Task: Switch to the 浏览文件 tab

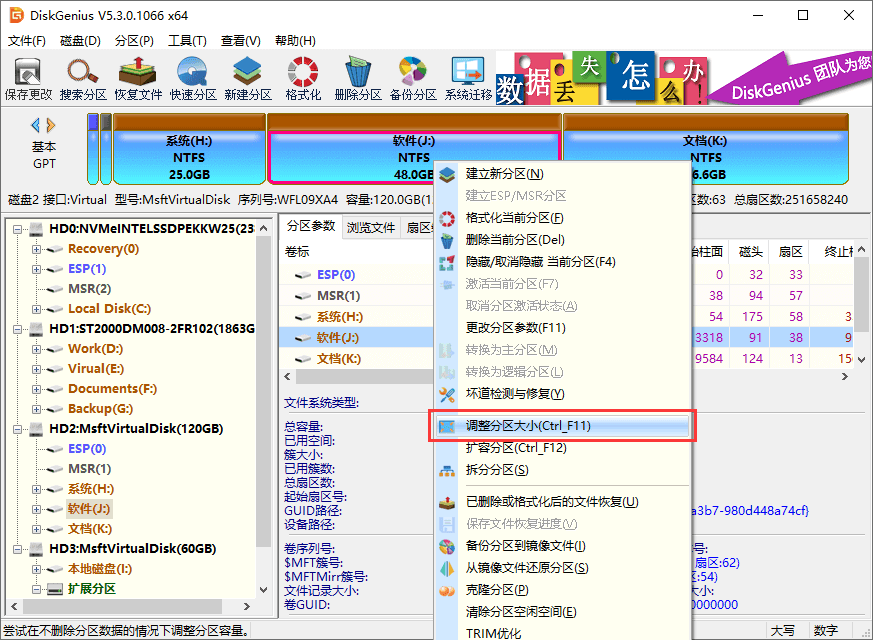Action: (x=371, y=227)
